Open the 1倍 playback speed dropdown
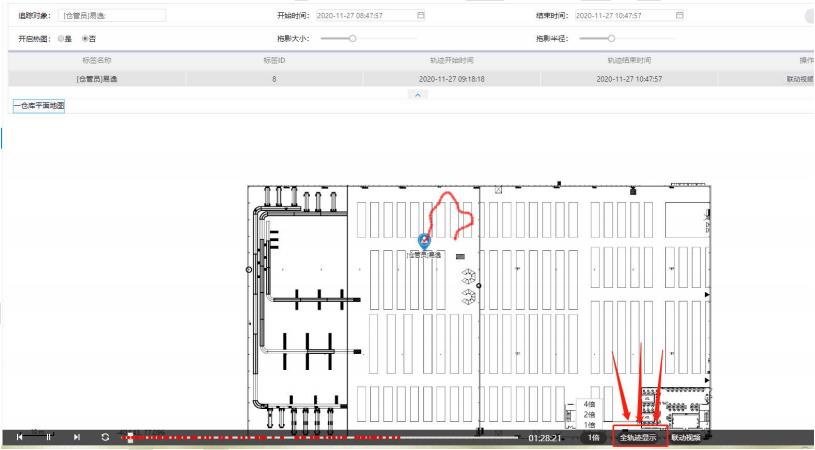815x450 pixels. pos(593,438)
